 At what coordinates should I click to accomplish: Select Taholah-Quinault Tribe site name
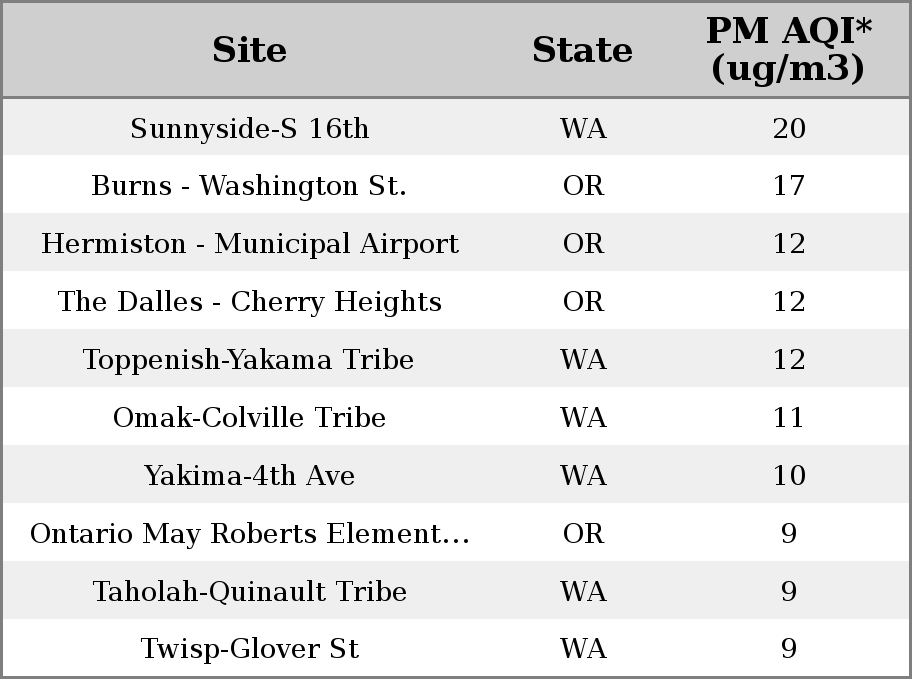[x=250, y=591]
